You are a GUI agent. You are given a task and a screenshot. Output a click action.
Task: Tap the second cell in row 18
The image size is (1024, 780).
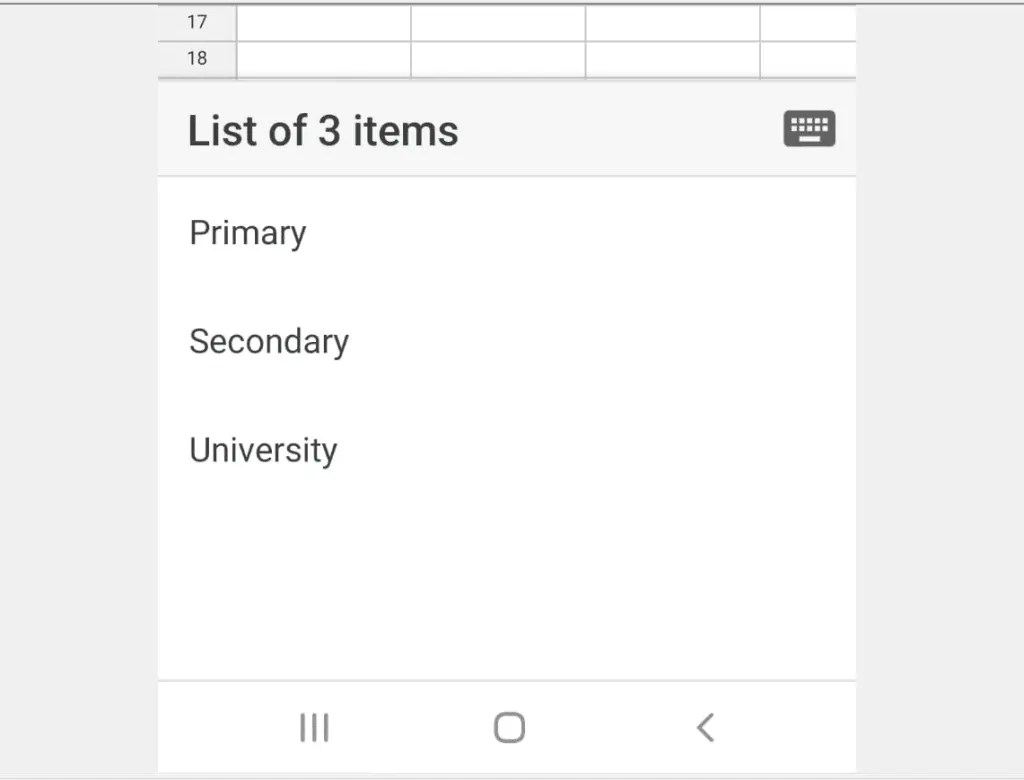click(x=497, y=58)
